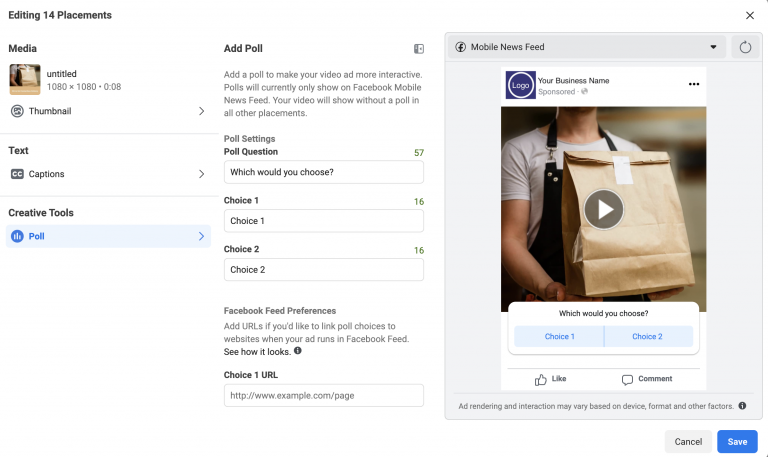Image resolution: width=768 pixels, height=457 pixels.
Task: Click the info icon after ad rendering note
Action: tap(742, 406)
